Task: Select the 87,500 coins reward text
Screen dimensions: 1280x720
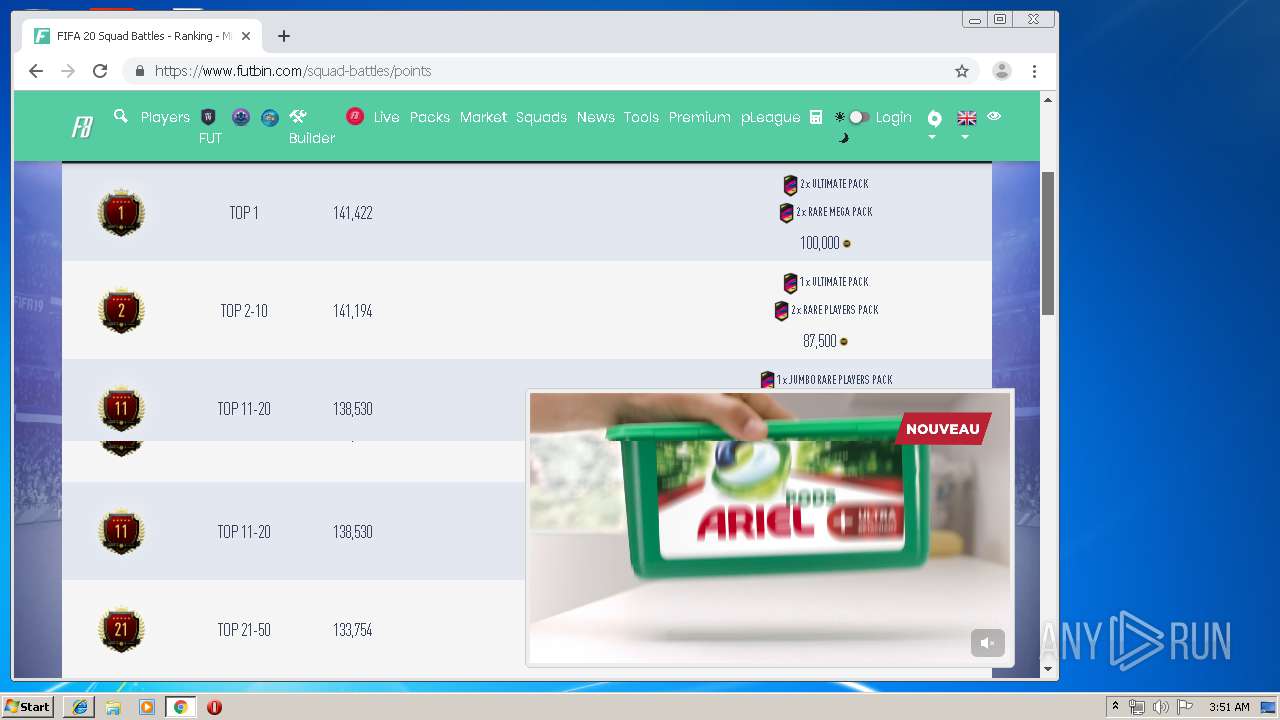Action: pos(819,341)
